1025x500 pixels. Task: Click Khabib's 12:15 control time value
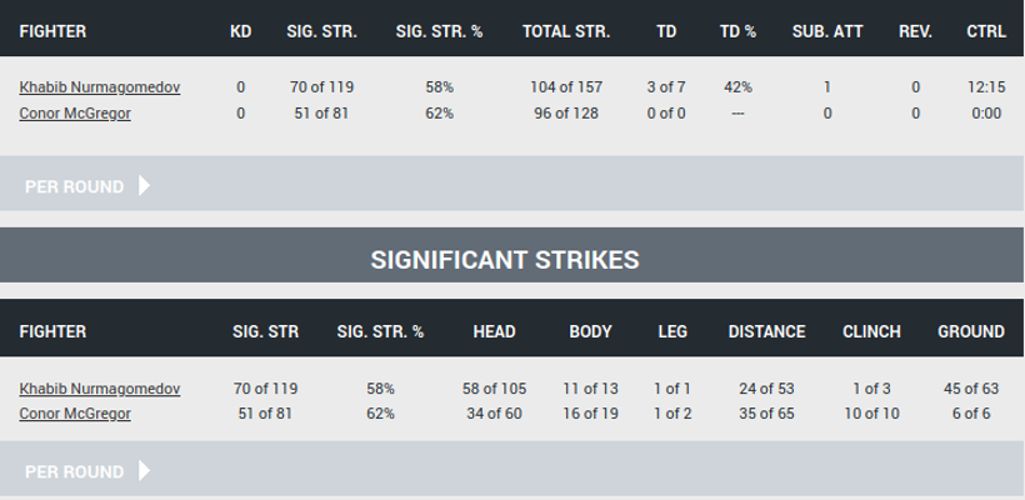[986, 87]
